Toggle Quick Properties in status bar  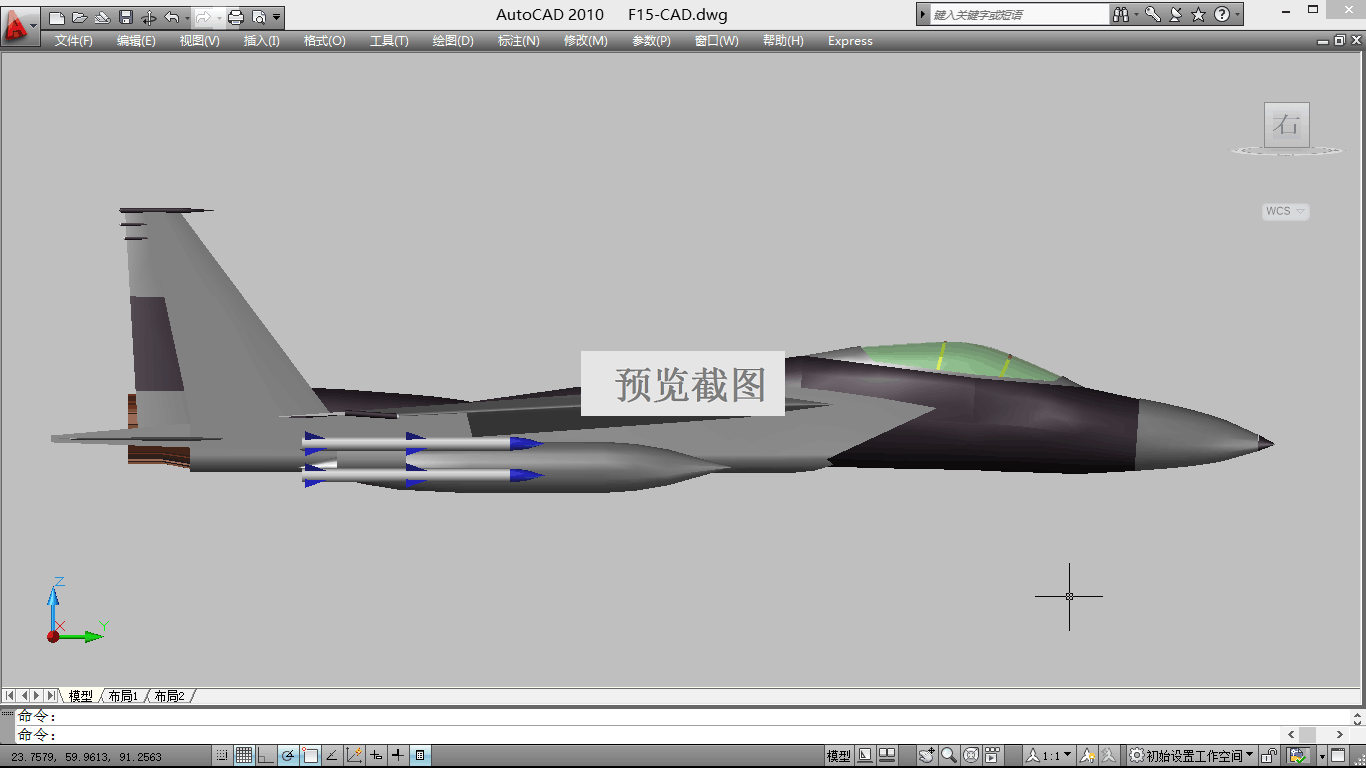coord(420,756)
